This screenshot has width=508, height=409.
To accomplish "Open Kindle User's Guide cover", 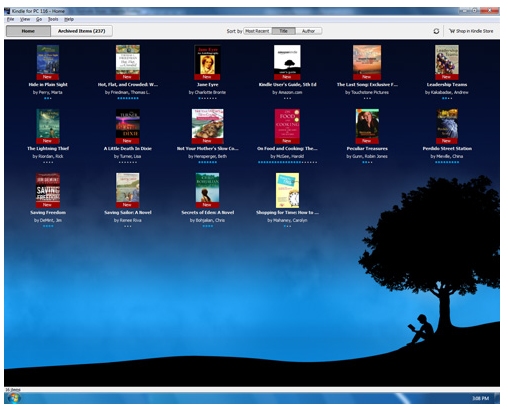I will point(287,62).
